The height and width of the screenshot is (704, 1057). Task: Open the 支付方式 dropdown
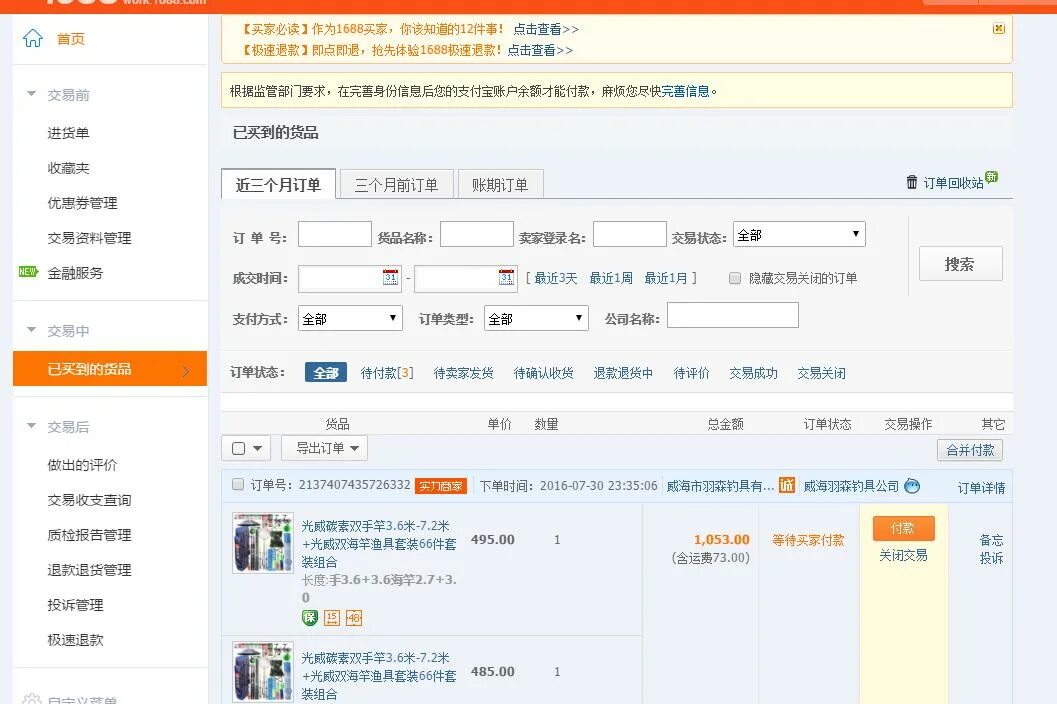350,318
